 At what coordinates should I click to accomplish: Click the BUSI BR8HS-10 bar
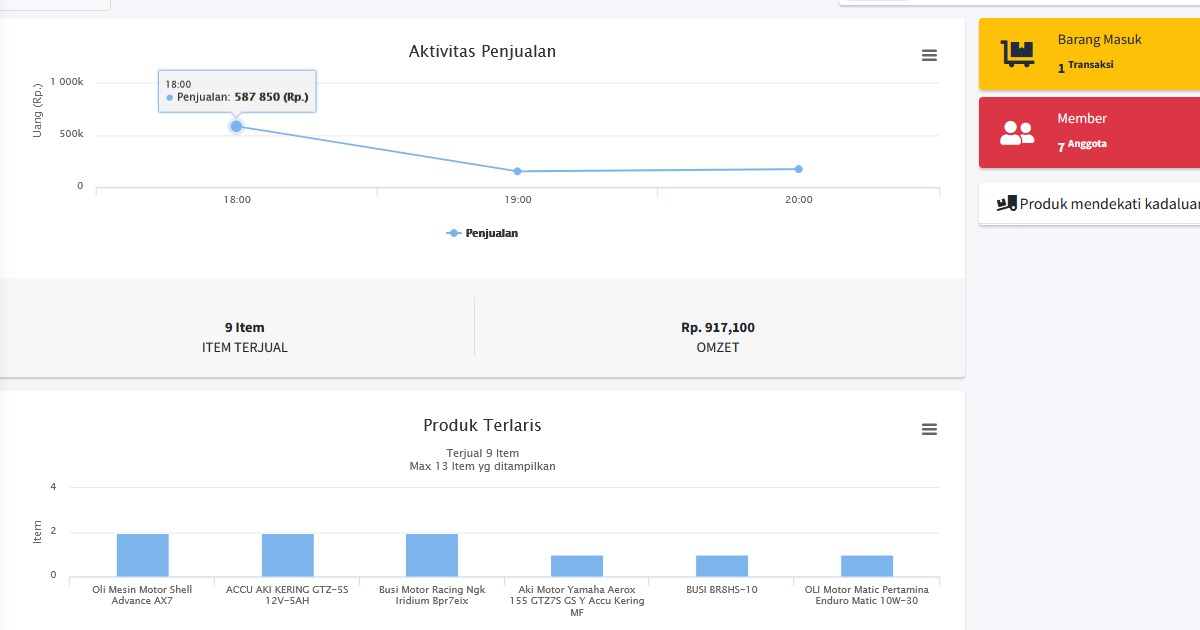722,566
